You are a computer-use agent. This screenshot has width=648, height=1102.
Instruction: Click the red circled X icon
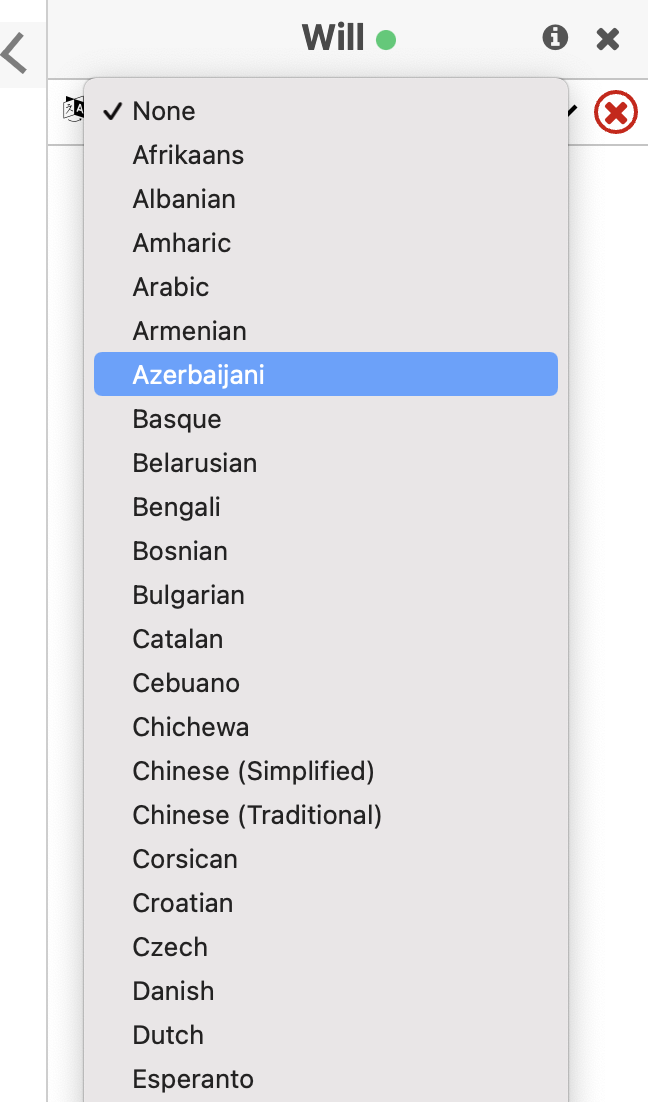coord(616,112)
